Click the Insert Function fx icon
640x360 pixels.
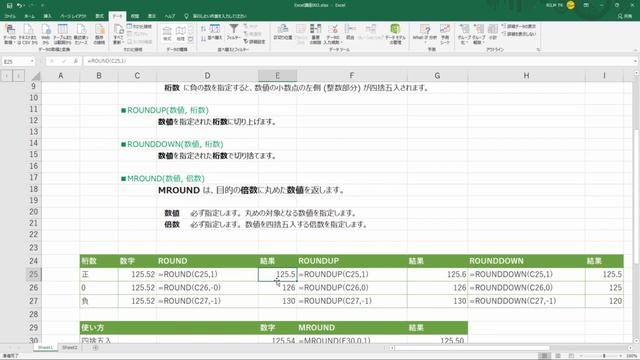pos(76,61)
